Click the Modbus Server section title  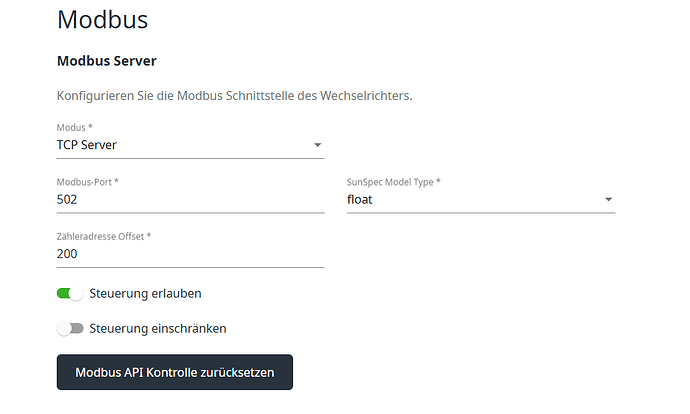tap(109, 60)
